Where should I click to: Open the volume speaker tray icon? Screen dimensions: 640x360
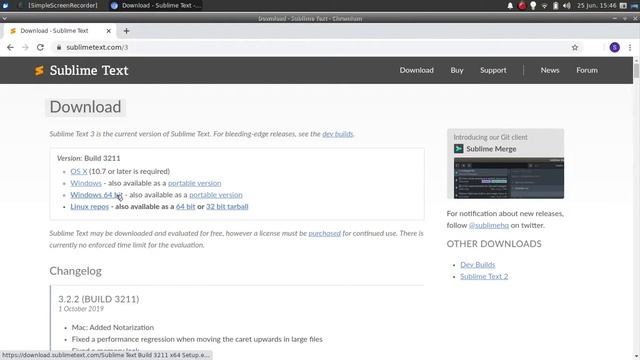(567, 6)
